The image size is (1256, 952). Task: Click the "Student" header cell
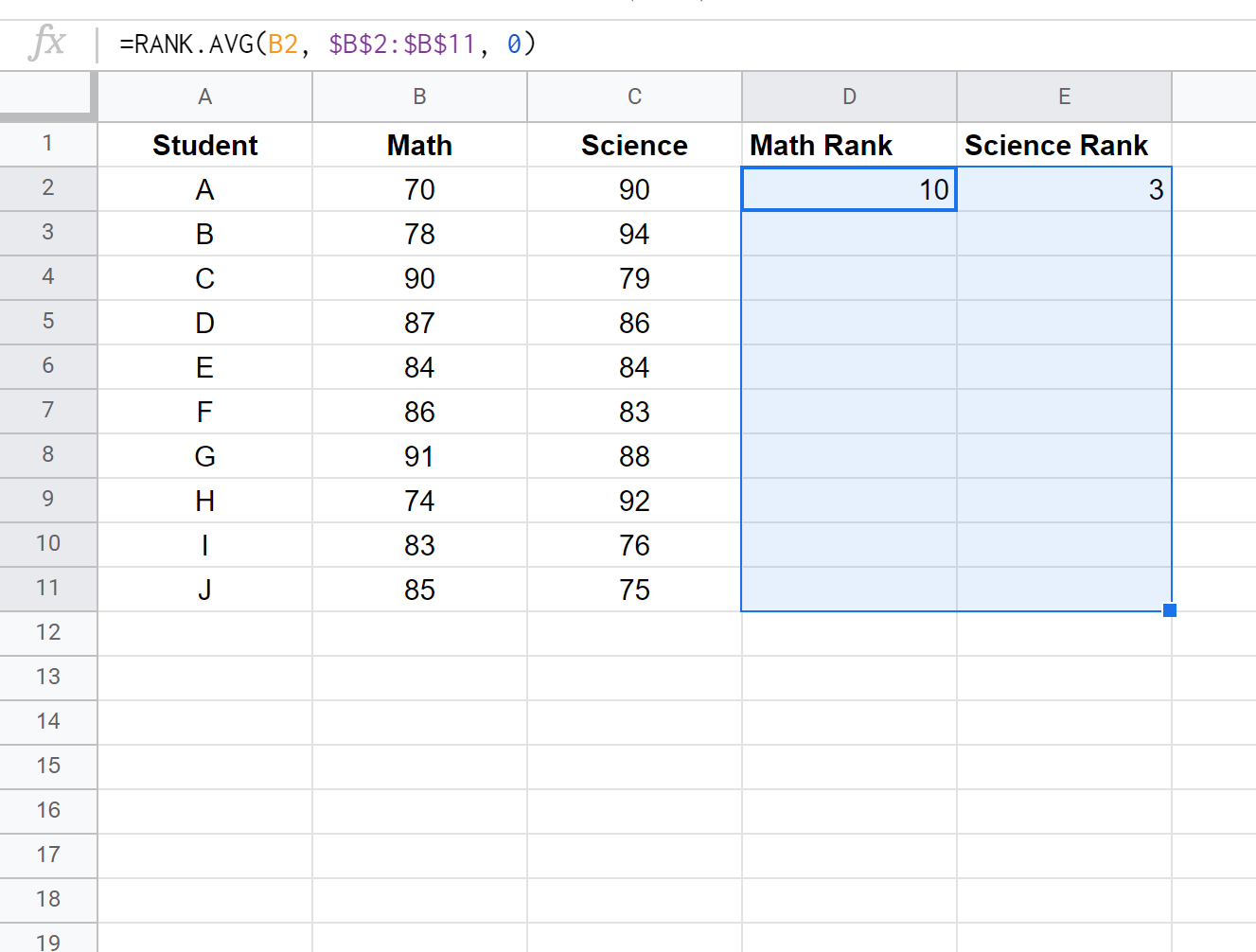(x=204, y=145)
